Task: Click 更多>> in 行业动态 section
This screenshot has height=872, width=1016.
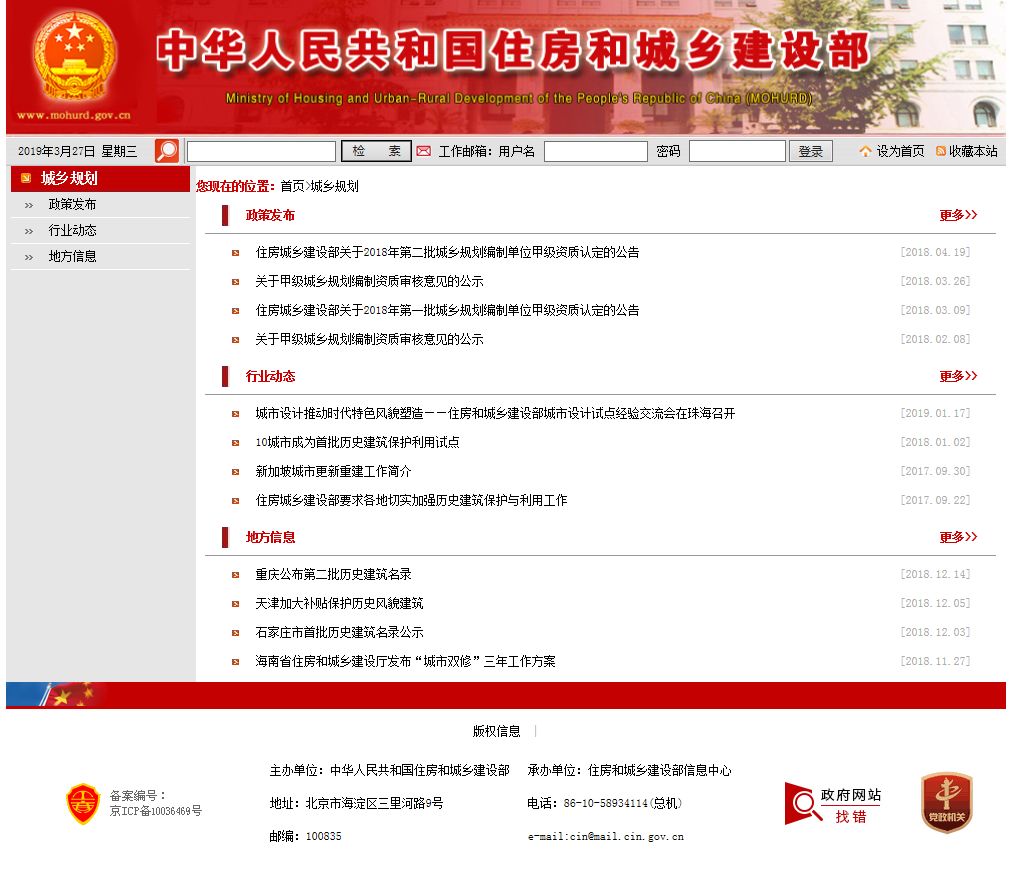Action: [958, 376]
